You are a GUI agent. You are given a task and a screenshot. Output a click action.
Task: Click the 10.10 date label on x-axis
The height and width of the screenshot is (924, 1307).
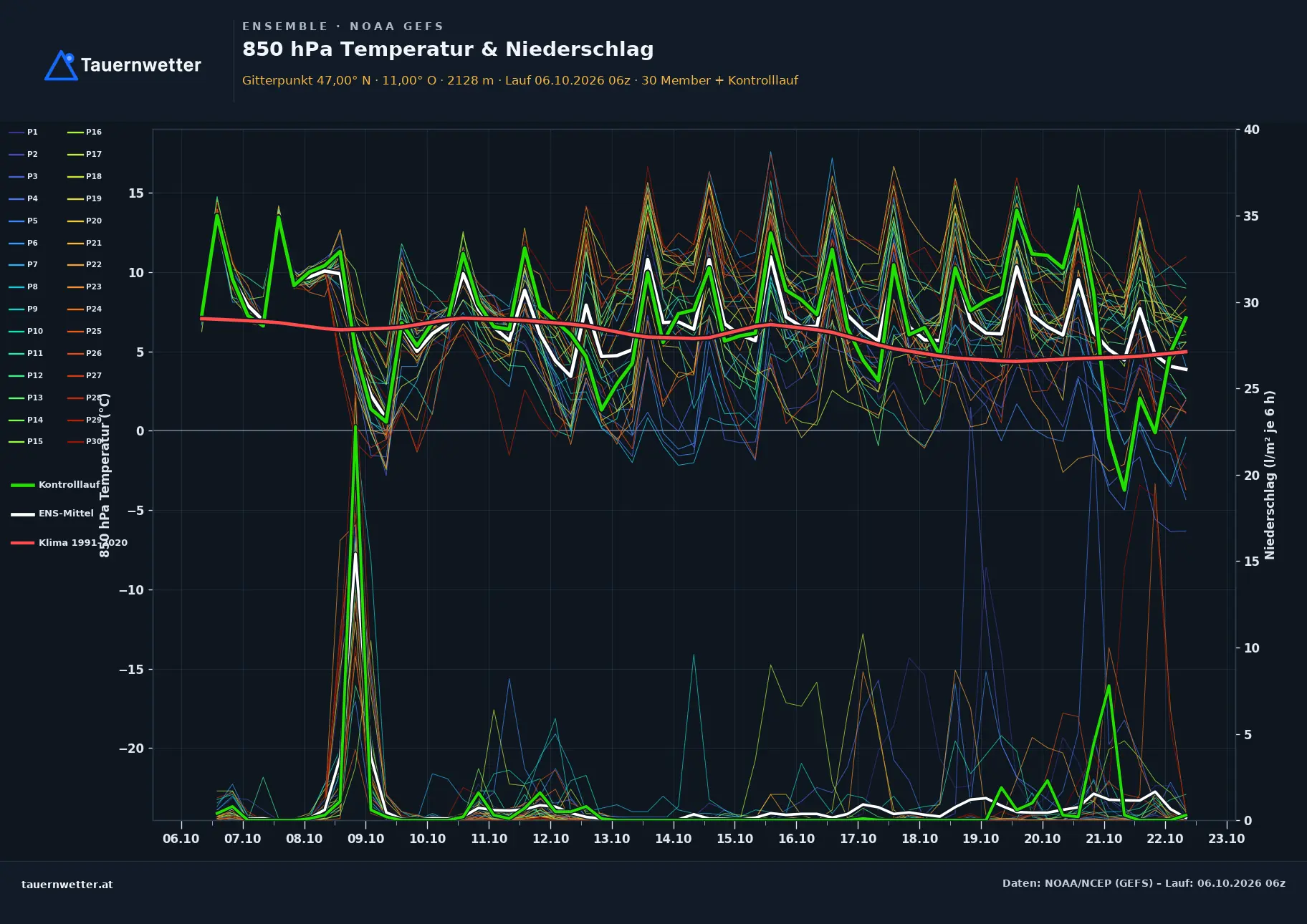click(428, 839)
